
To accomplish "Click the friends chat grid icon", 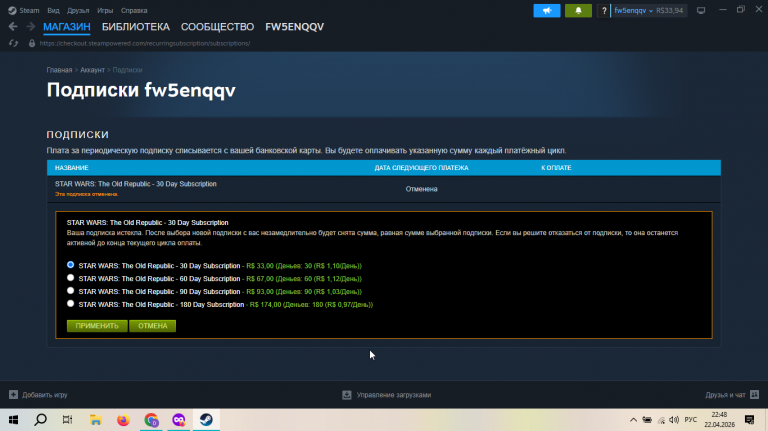I will click(x=754, y=395).
